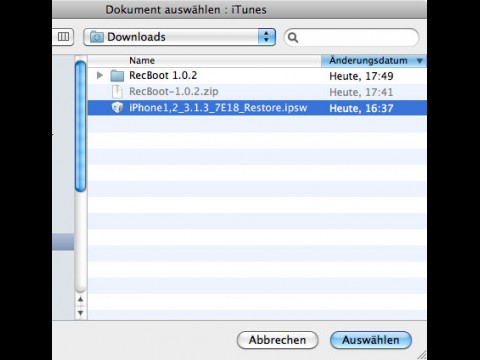Click the RecBoot-1.0.2.zip file icon
The height and width of the screenshot is (360, 480).
click(117, 92)
